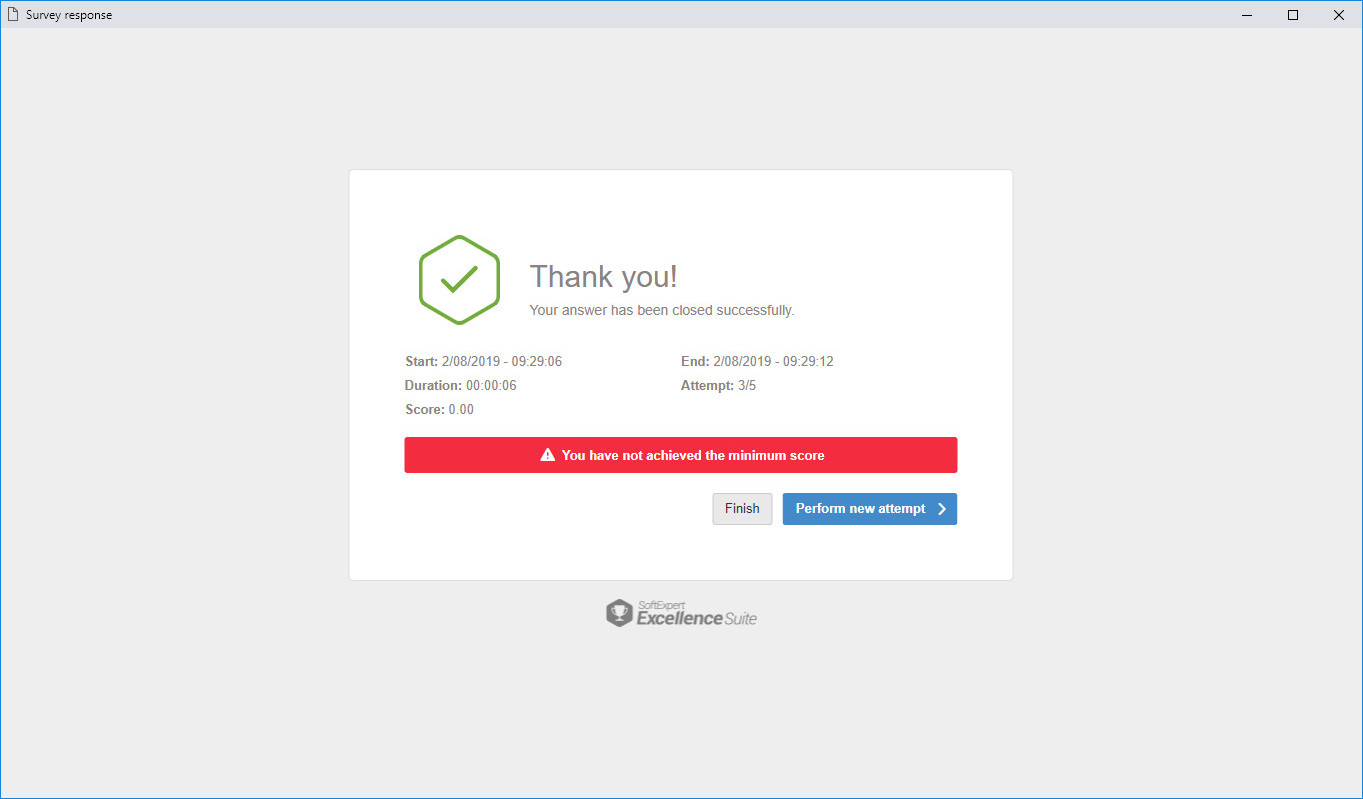1363x799 pixels.
Task: Close the Survey response window
Action: click(1339, 15)
